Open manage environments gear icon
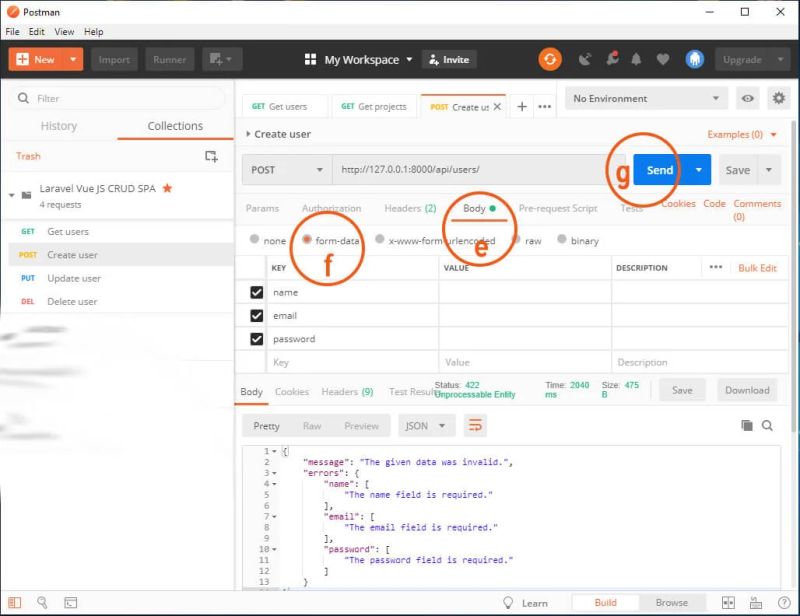 779,98
